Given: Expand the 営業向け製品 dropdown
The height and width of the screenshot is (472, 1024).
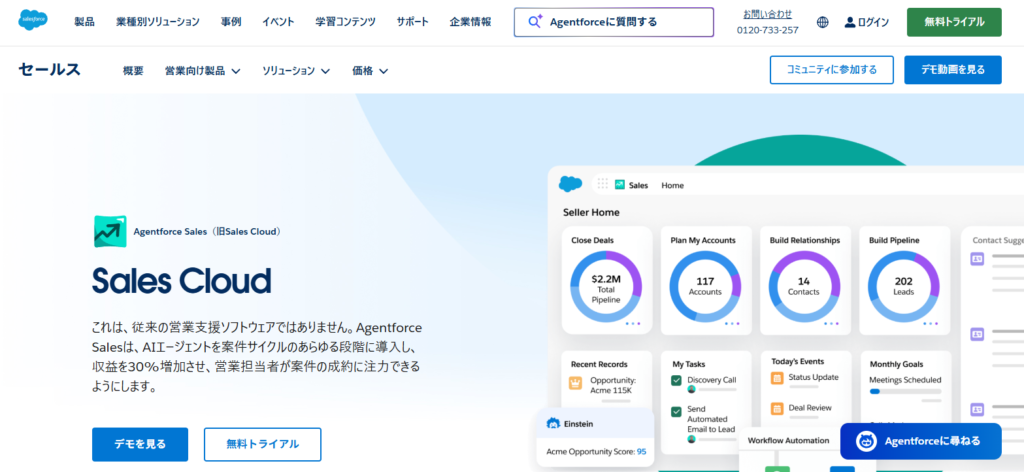Looking at the screenshot, I should 202,71.
